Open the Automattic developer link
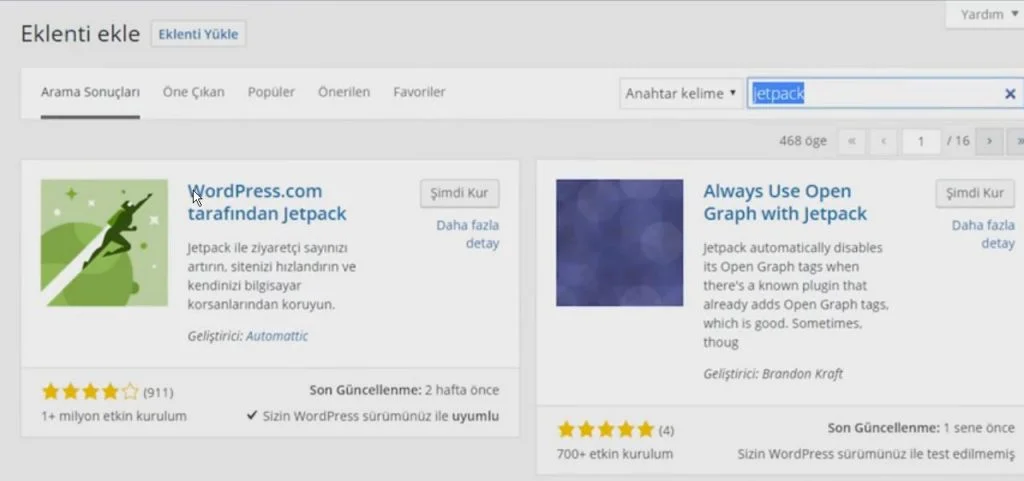Screen dimensions: 1024x481 [x=277, y=336]
